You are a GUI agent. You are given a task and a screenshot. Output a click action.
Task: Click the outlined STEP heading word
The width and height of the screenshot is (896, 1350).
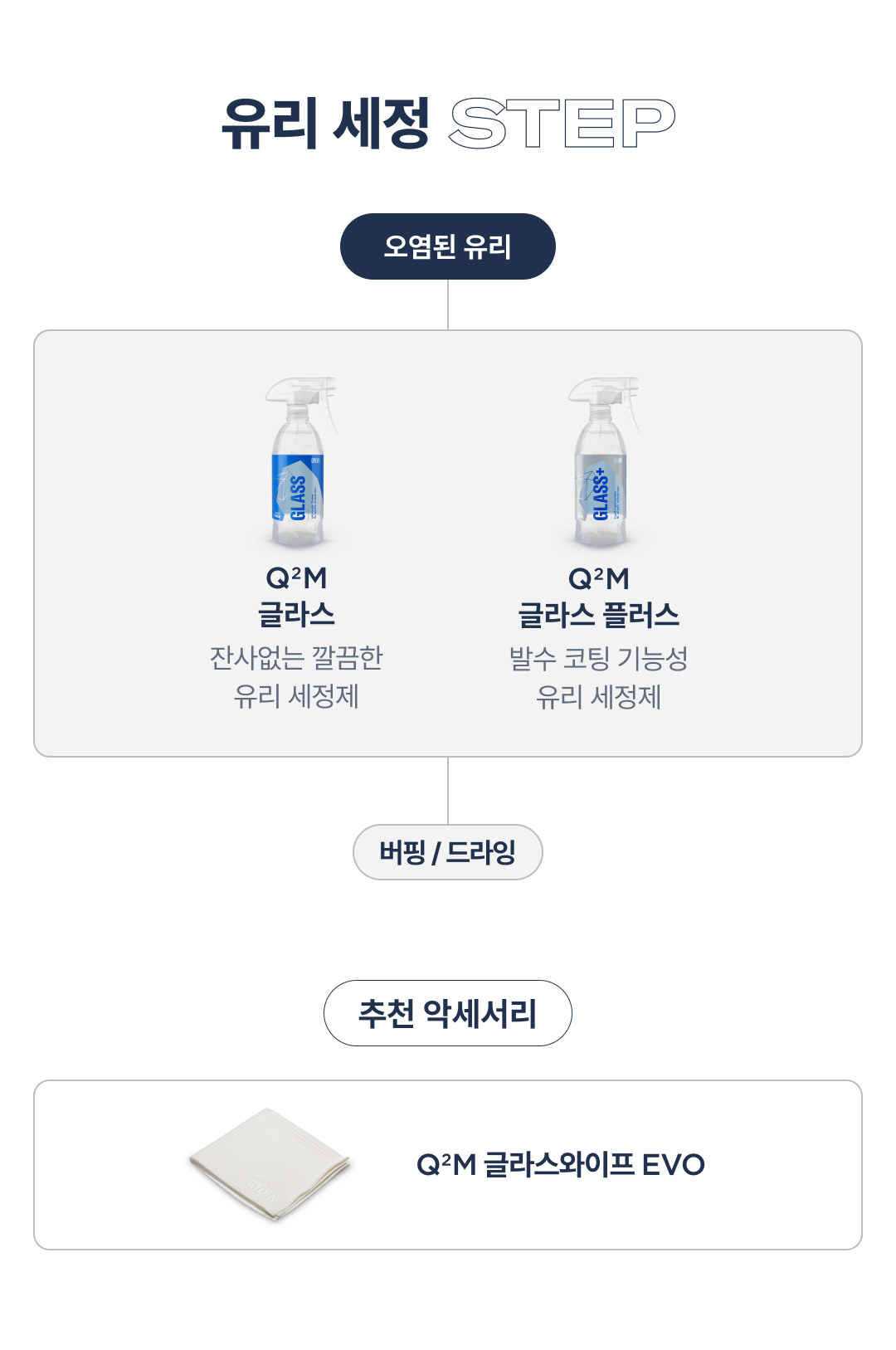[x=562, y=124]
